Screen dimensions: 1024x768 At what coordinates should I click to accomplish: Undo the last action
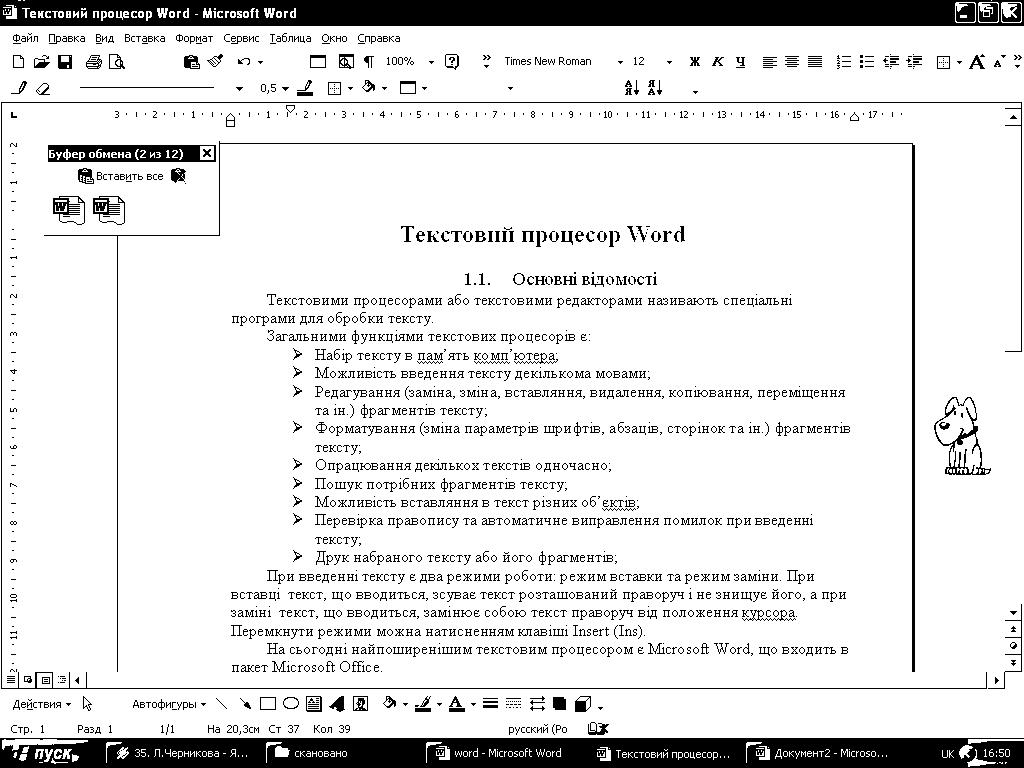pyautogui.click(x=244, y=62)
